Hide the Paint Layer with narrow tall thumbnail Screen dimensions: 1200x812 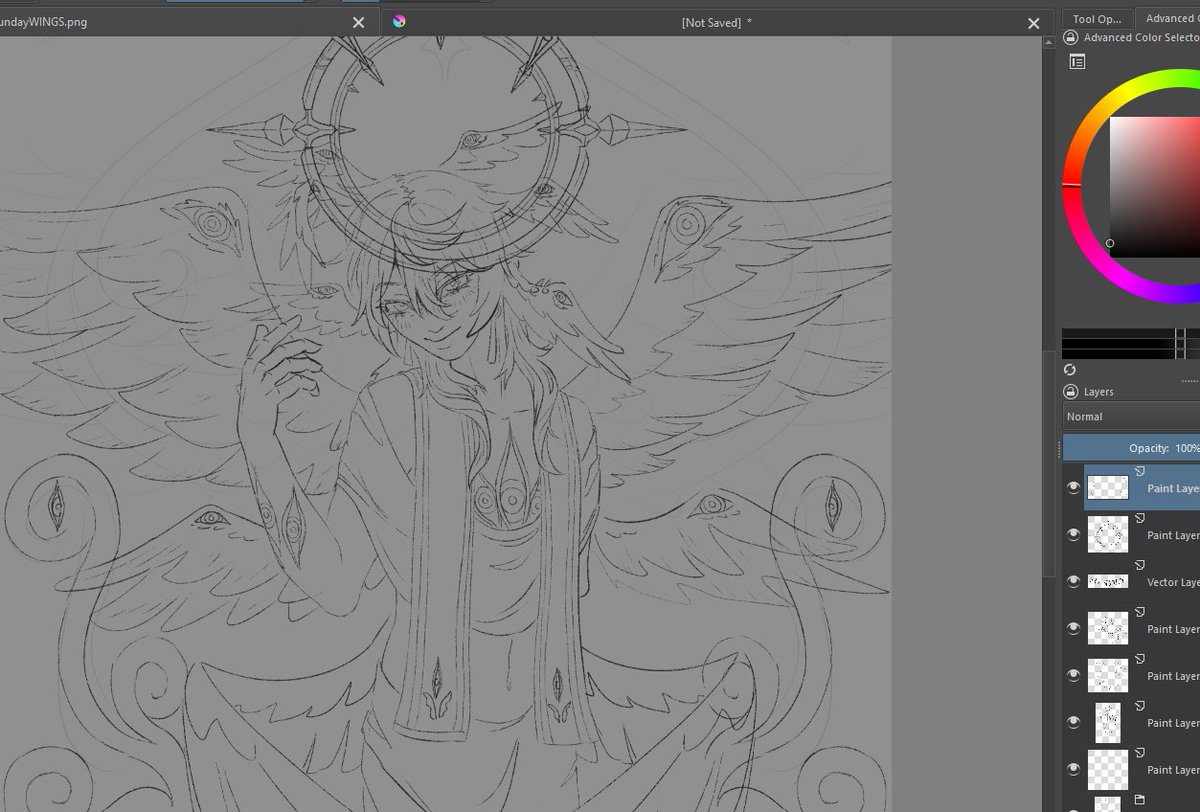(x=1074, y=722)
